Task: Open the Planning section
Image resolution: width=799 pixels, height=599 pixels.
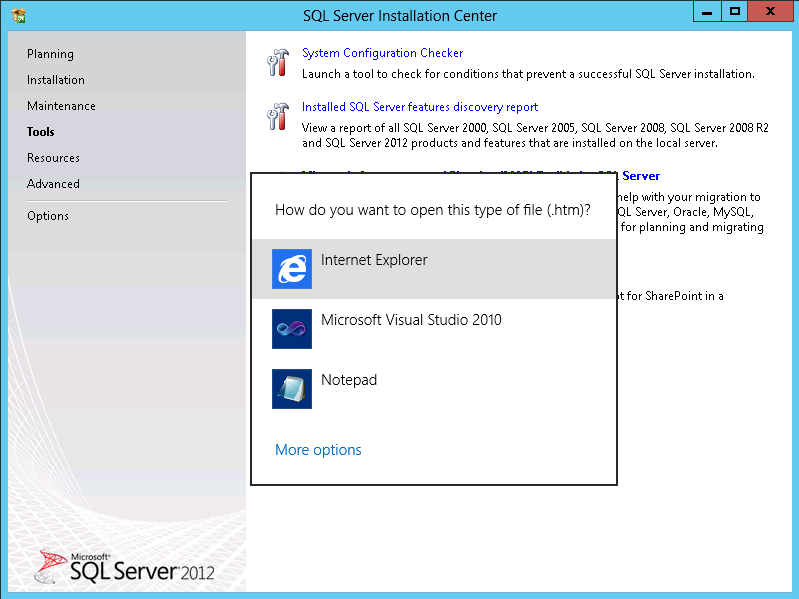Action: coord(50,54)
